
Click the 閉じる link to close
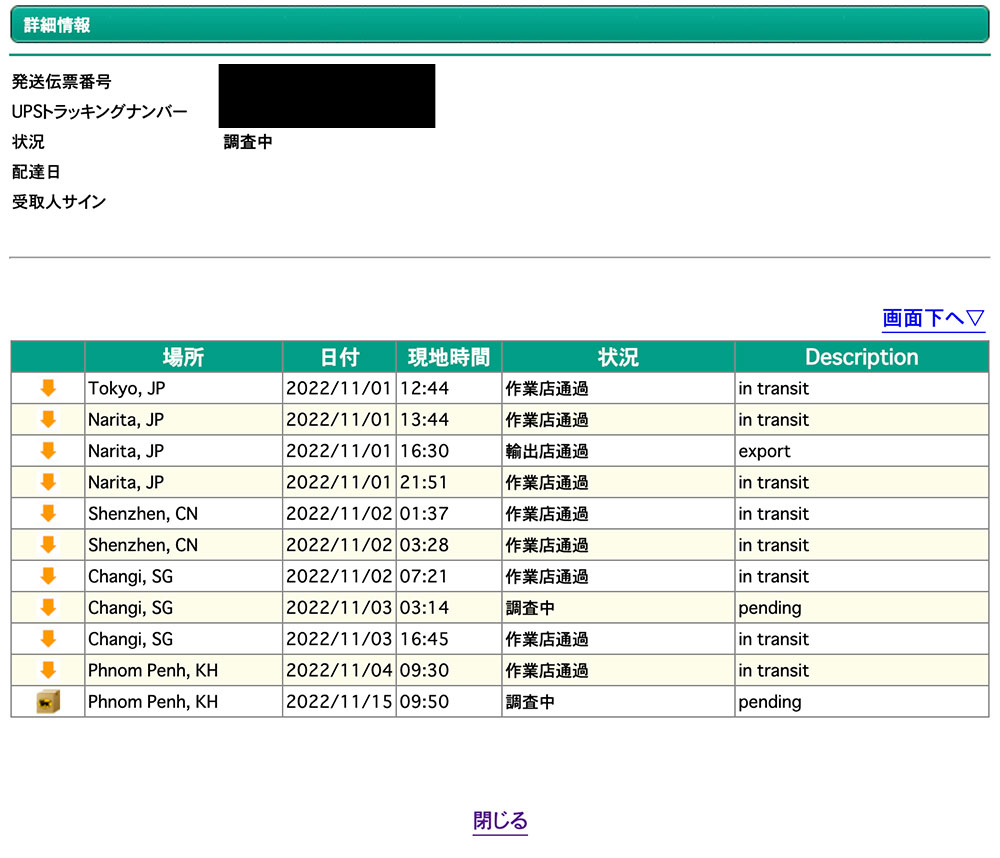[x=500, y=820]
